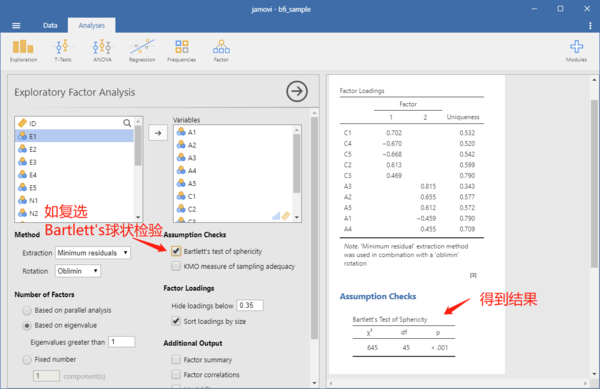Select the E4 variable in source list
Screen dimensions: 600x389
point(74,175)
